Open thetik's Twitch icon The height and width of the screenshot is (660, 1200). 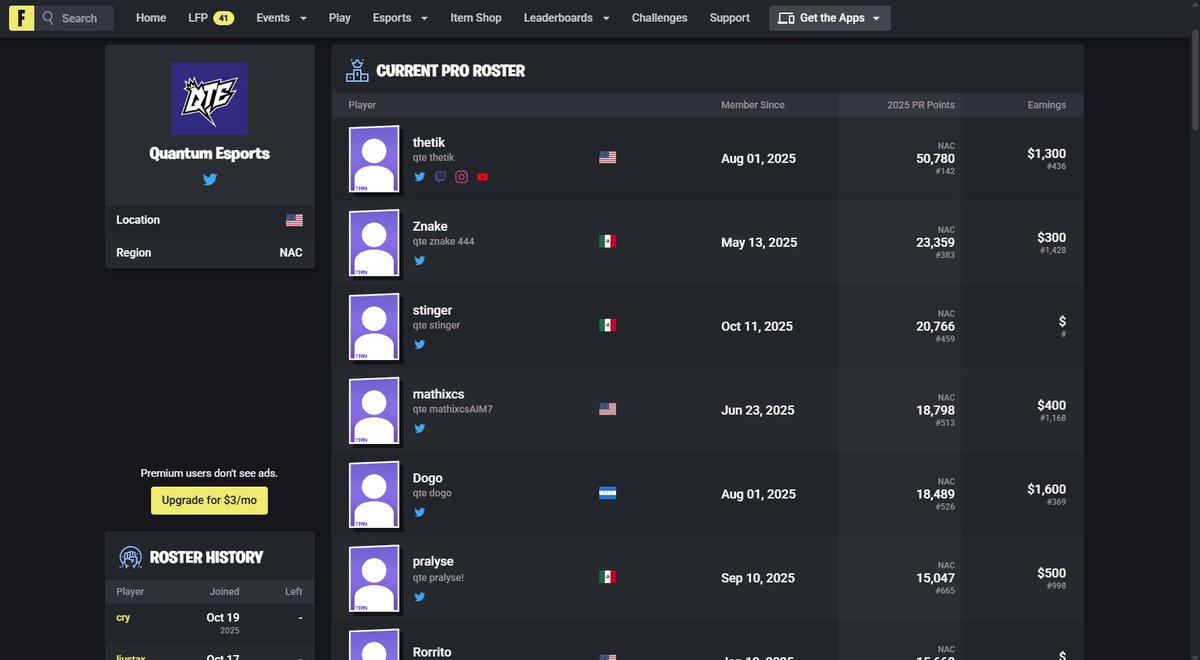441,177
